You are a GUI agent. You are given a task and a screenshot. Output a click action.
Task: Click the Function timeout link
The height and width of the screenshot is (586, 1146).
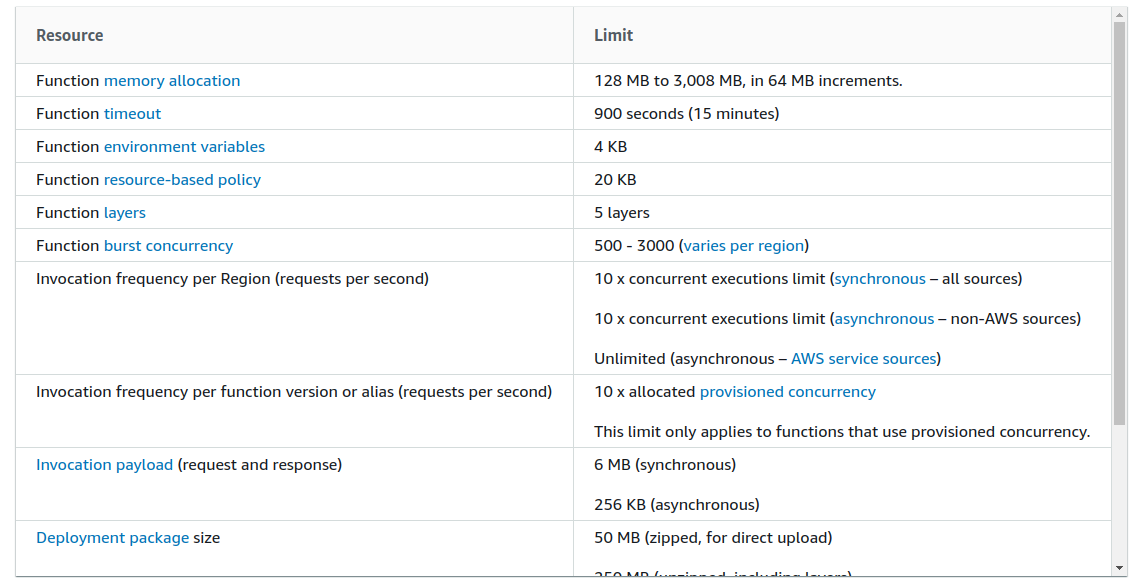pyautogui.click(x=132, y=114)
